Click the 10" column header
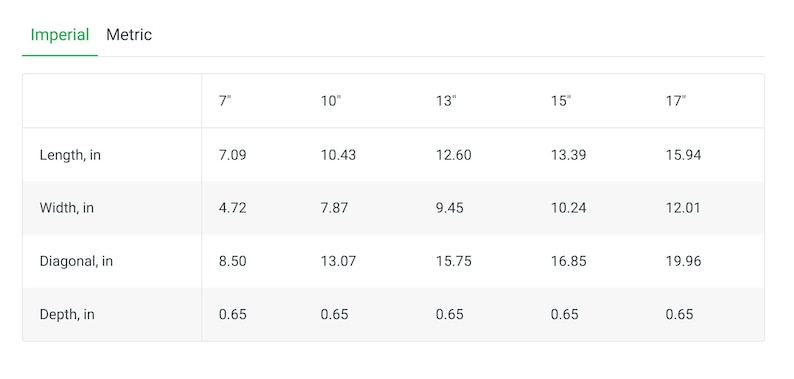This screenshot has width=794, height=379. [331, 101]
